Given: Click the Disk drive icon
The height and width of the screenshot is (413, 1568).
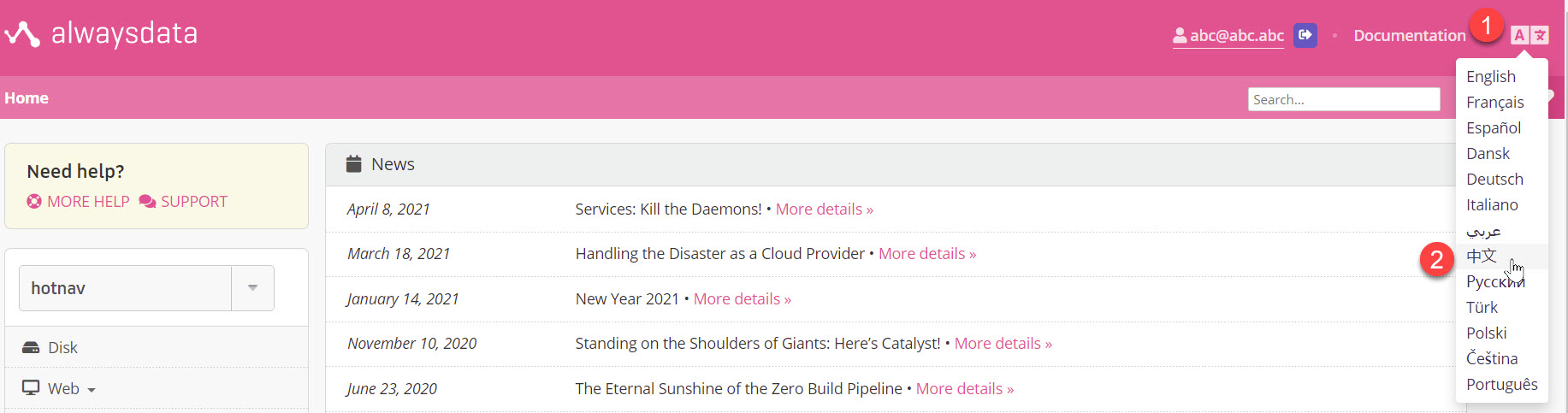Looking at the screenshot, I should (31, 347).
